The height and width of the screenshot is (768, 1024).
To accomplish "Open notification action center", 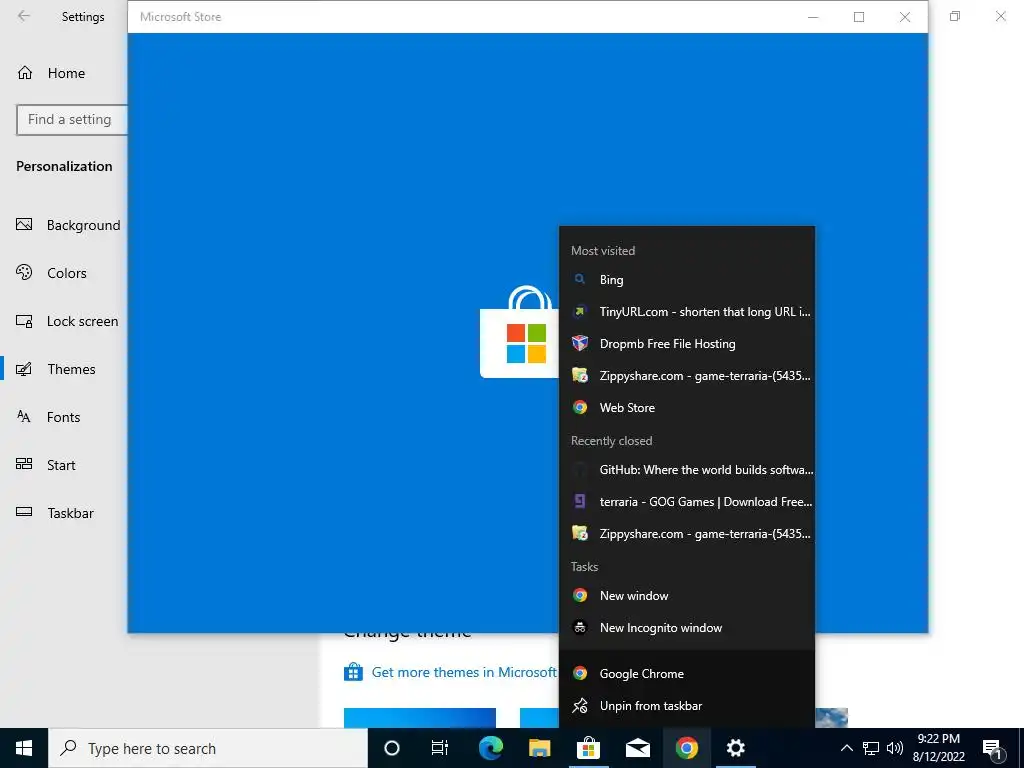I will tap(993, 748).
